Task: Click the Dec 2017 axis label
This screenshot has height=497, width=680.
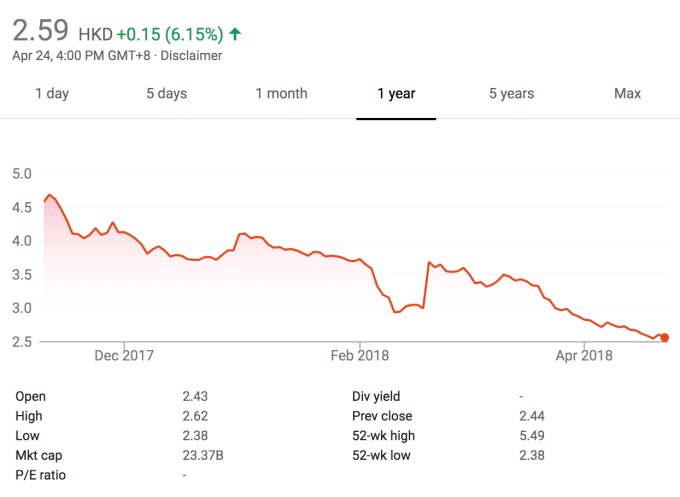Action: pos(125,355)
